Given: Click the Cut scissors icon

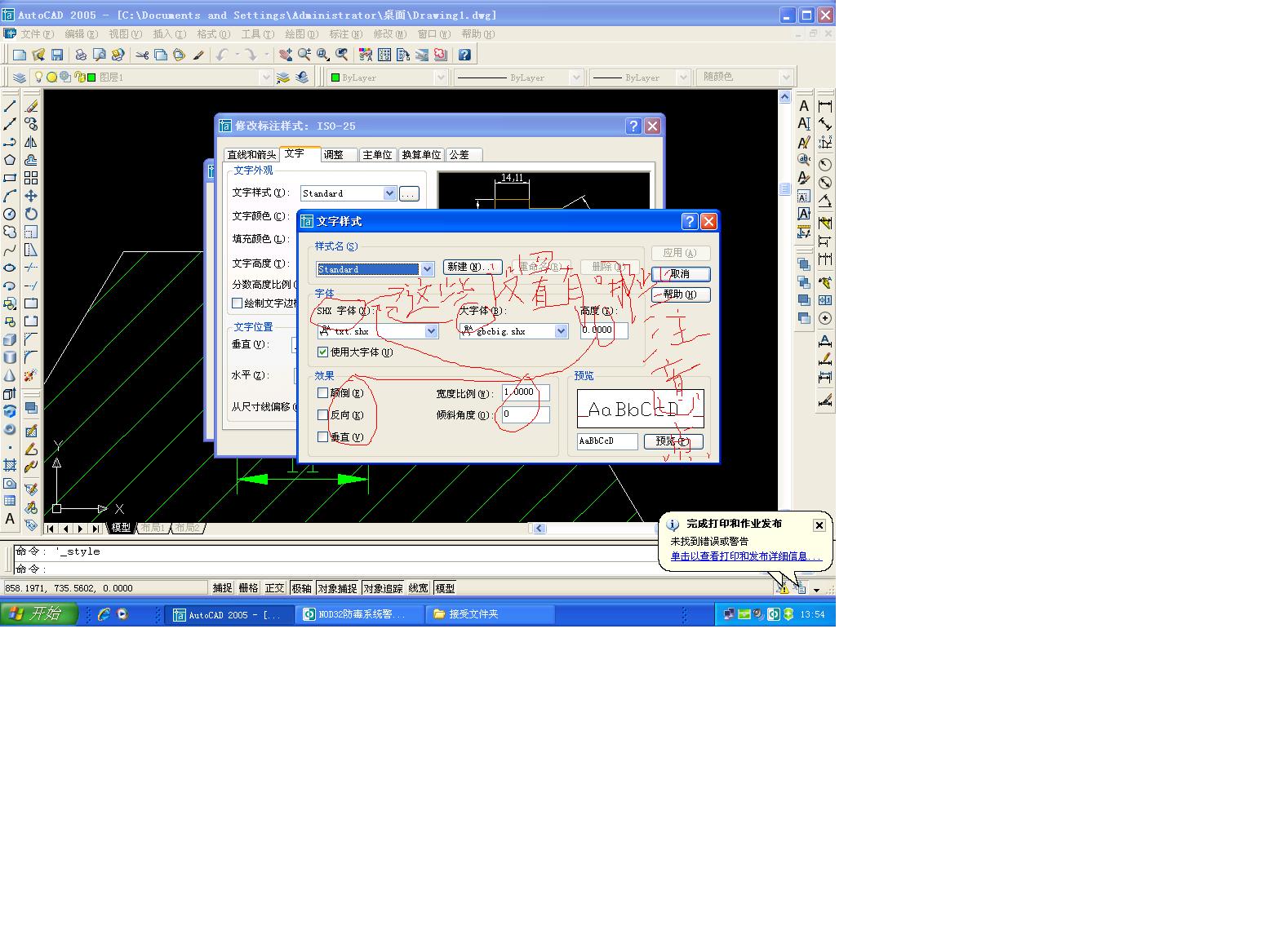Looking at the screenshot, I should pos(142,55).
